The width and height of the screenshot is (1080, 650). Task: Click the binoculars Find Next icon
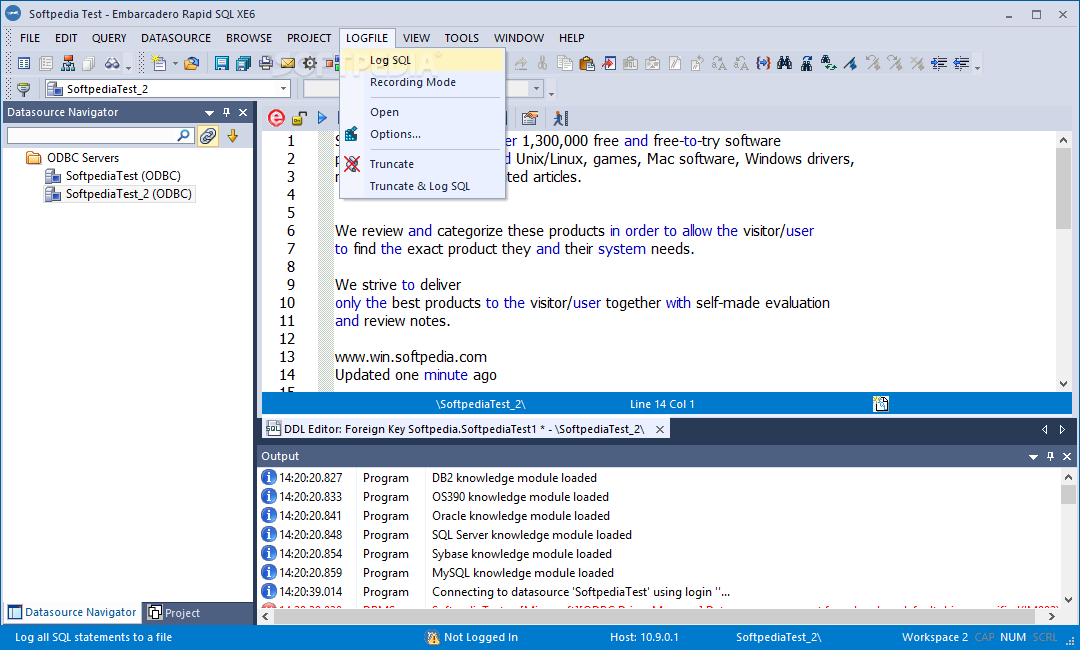point(807,64)
